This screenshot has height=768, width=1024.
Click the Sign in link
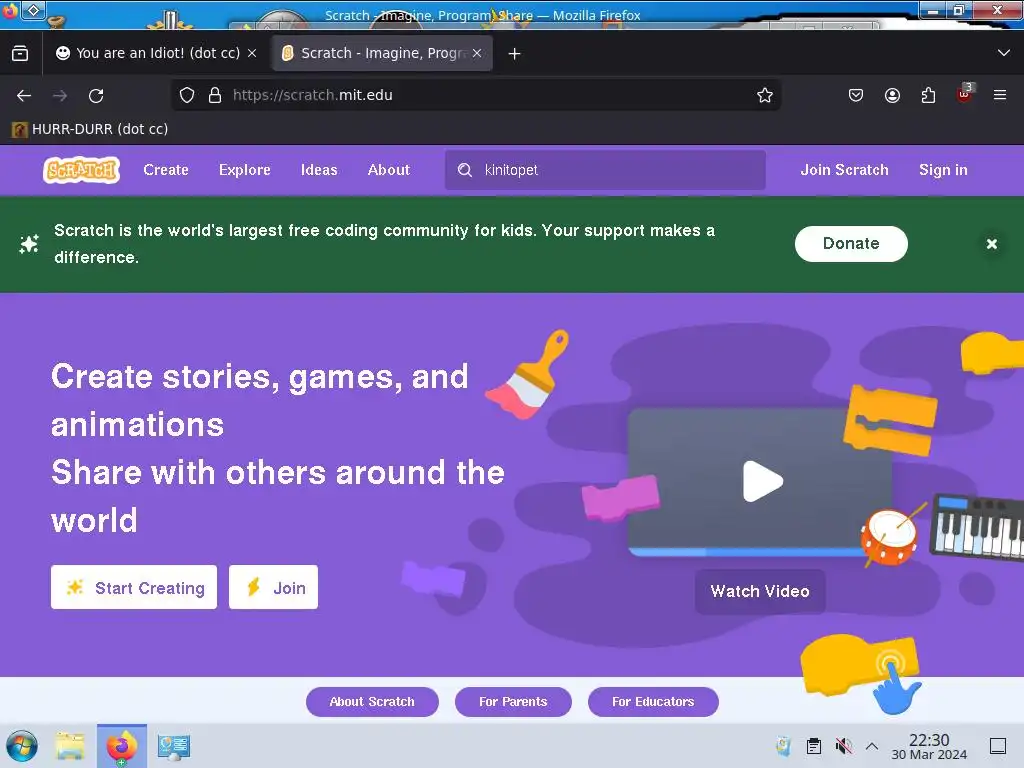(942, 170)
